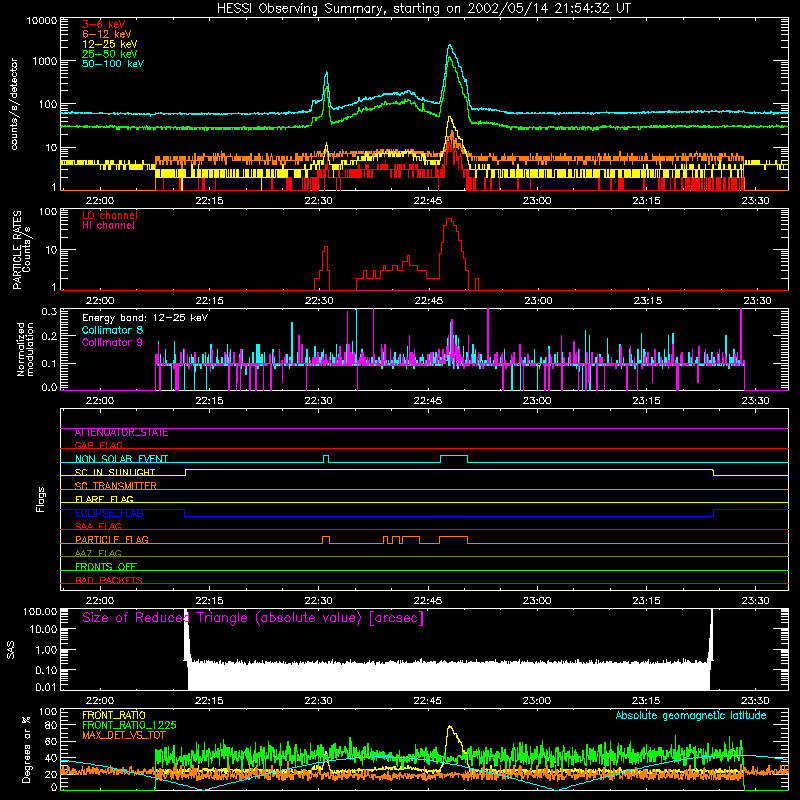Select the orange 6-12 keV legend label
This screenshot has width=800, height=800.
(107, 34)
